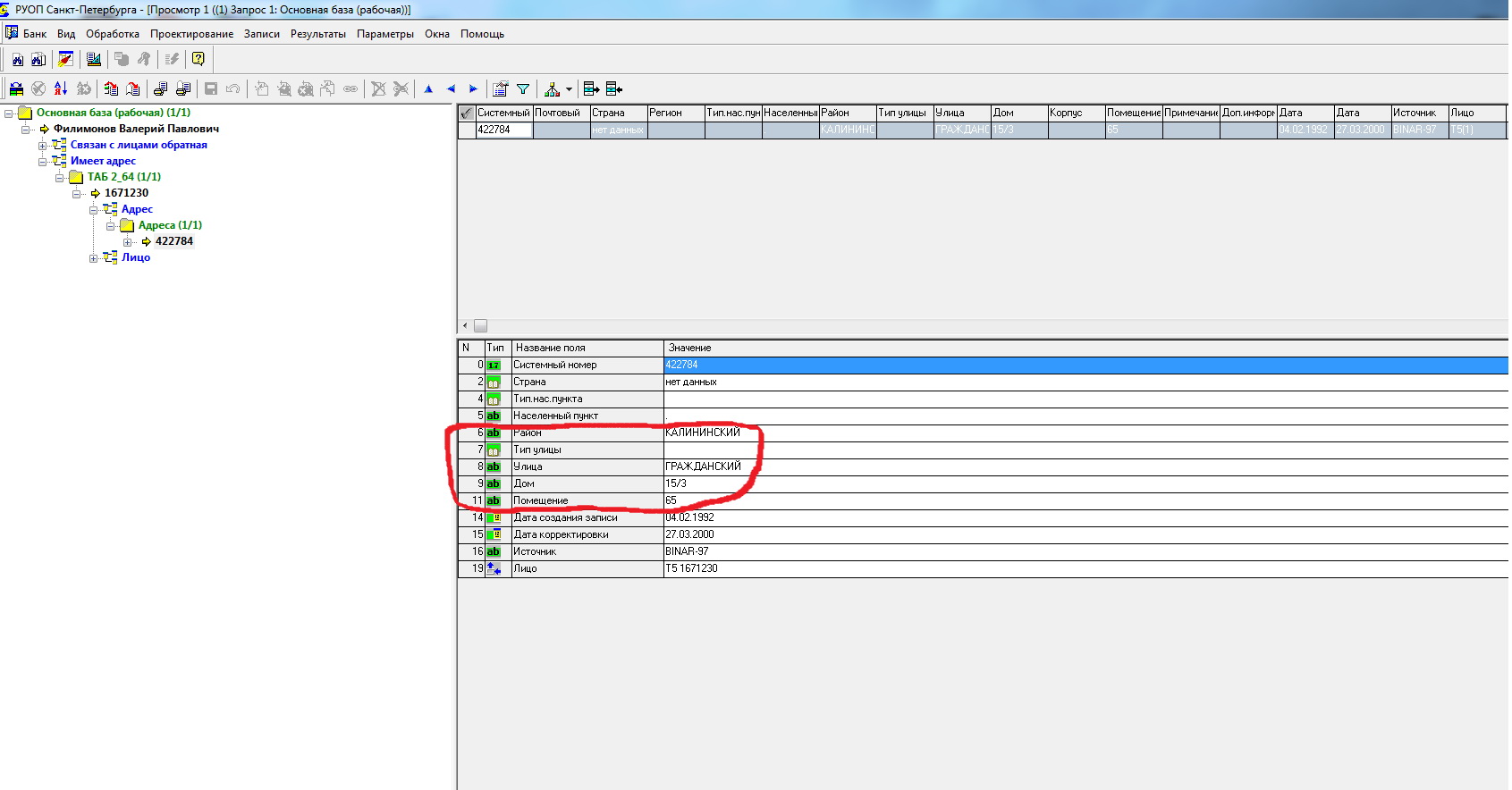The image size is (1512, 790).
Task: Collapse the 'Имеет адрес' tree node
Action: tap(42, 162)
